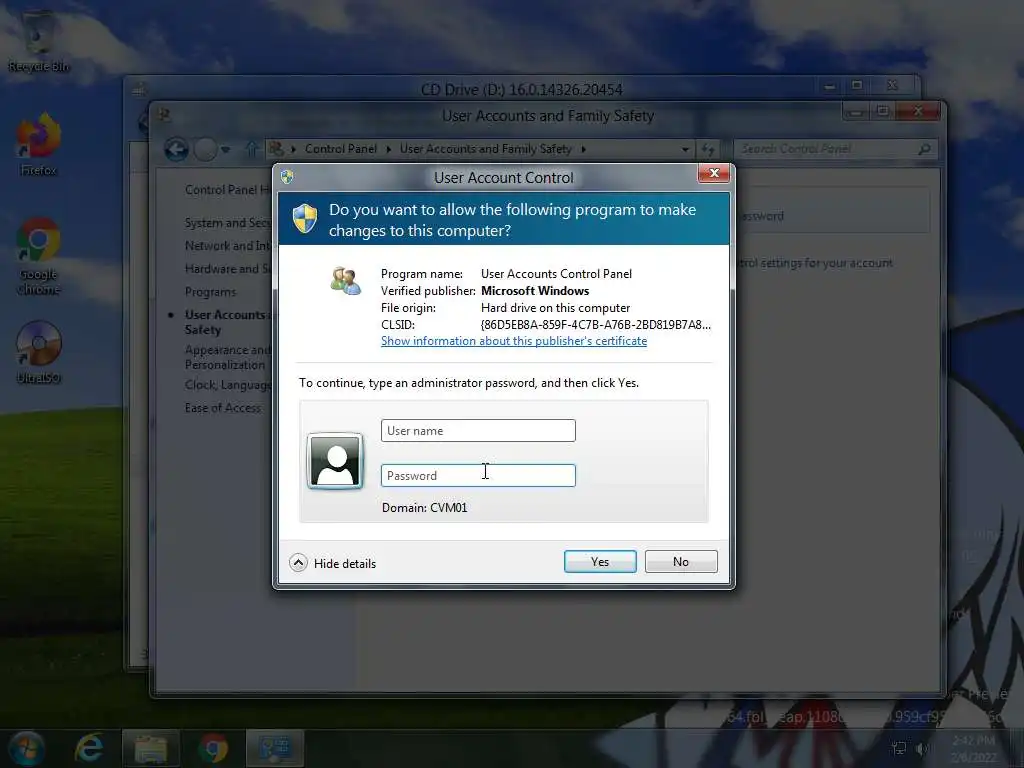This screenshot has height=768, width=1024.
Task: Click the taskbar clock
Action: click(x=973, y=748)
